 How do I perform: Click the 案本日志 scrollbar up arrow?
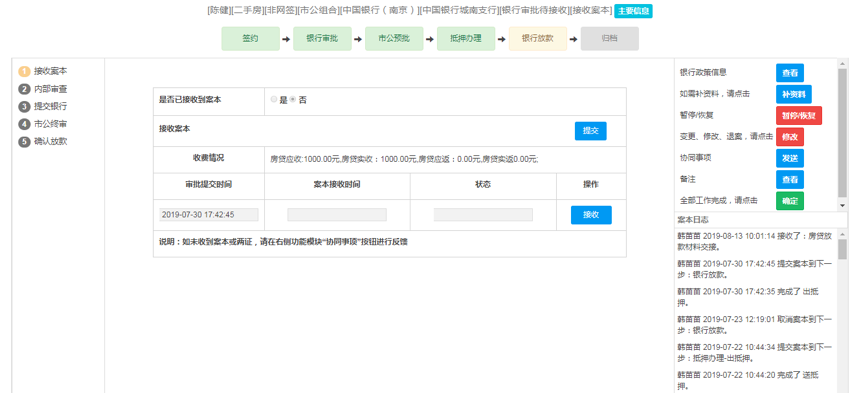843,234
